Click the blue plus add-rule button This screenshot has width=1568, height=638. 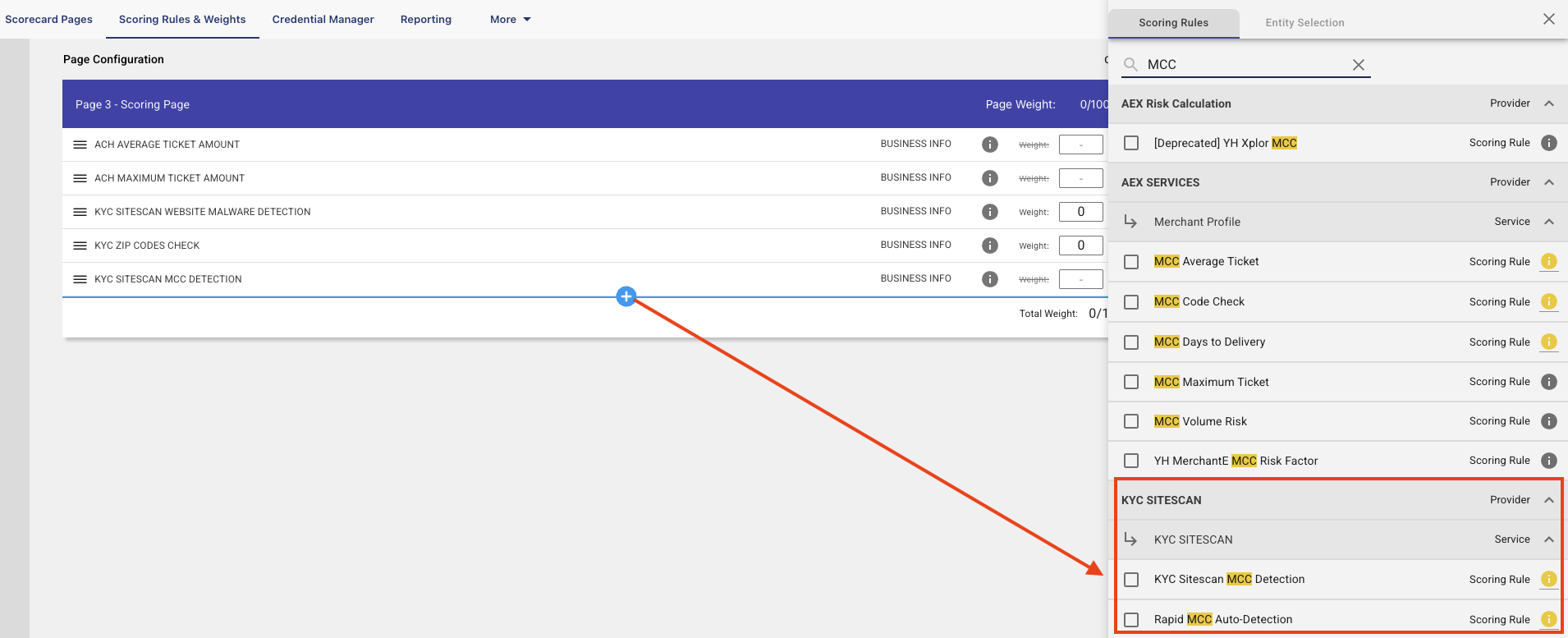coord(626,296)
